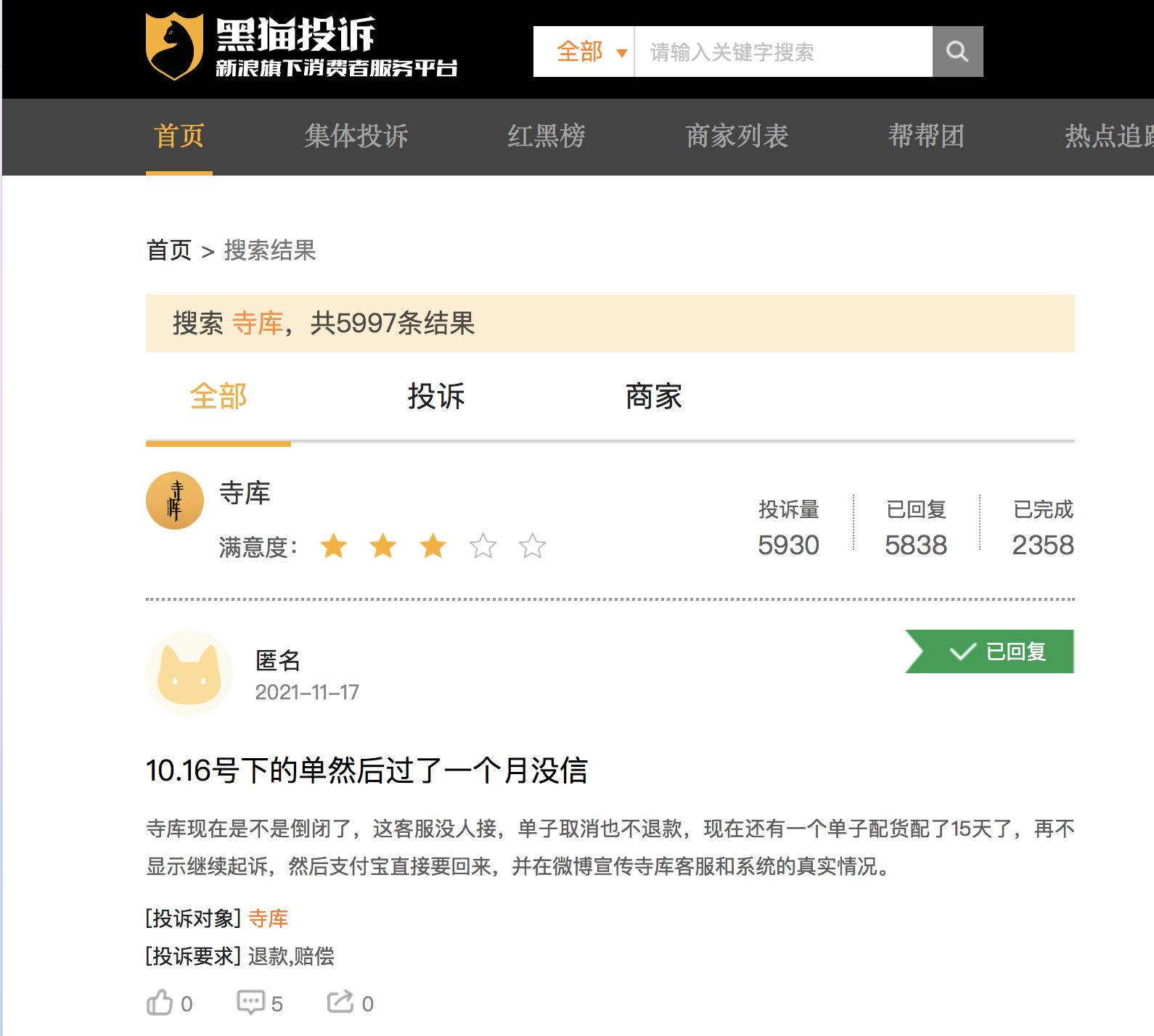Open the 红黑榜 navigation item
Image resolution: width=1154 pixels, height=1036 pixels.
547,136
